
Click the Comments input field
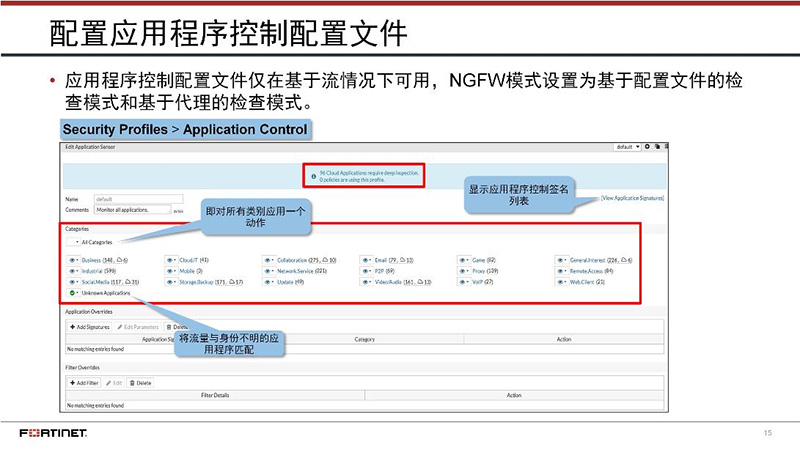[133, 210]
